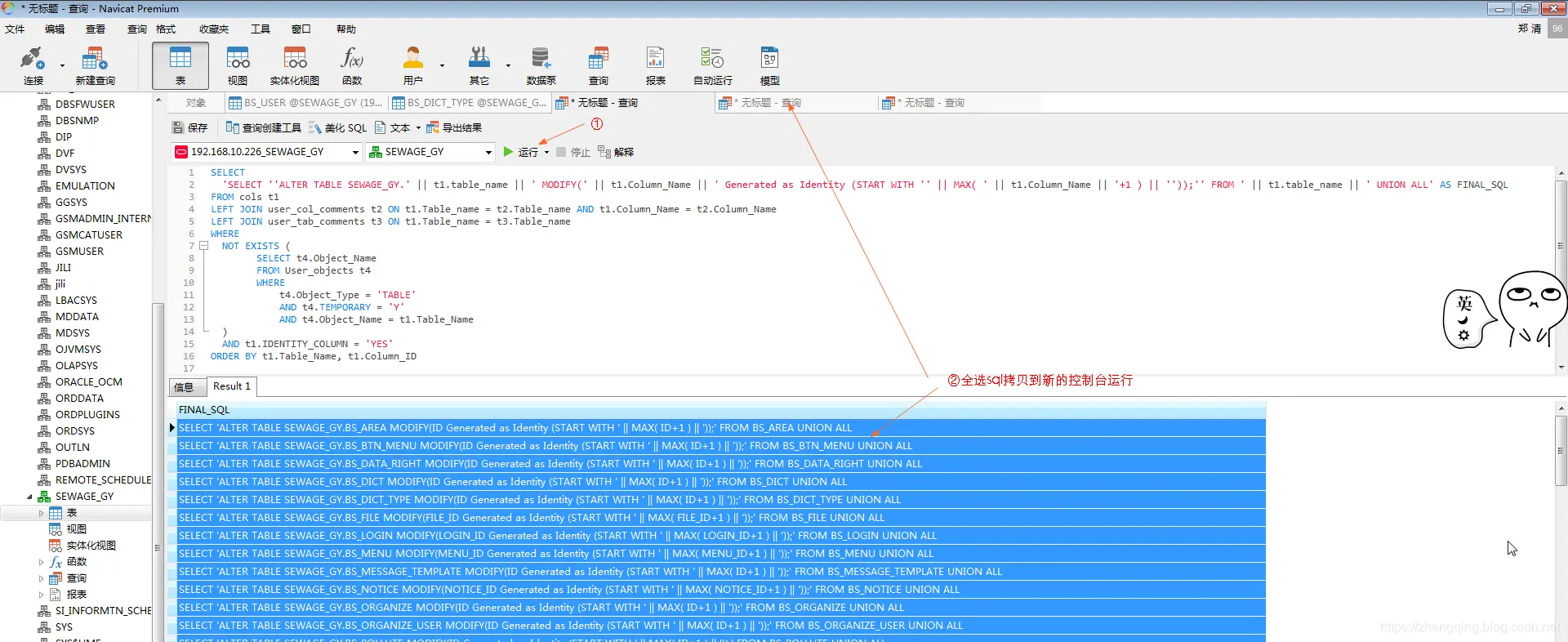
Task: Open the 窗口 (Window) menu
Action: pyautogui.click(x=301, y=29)
